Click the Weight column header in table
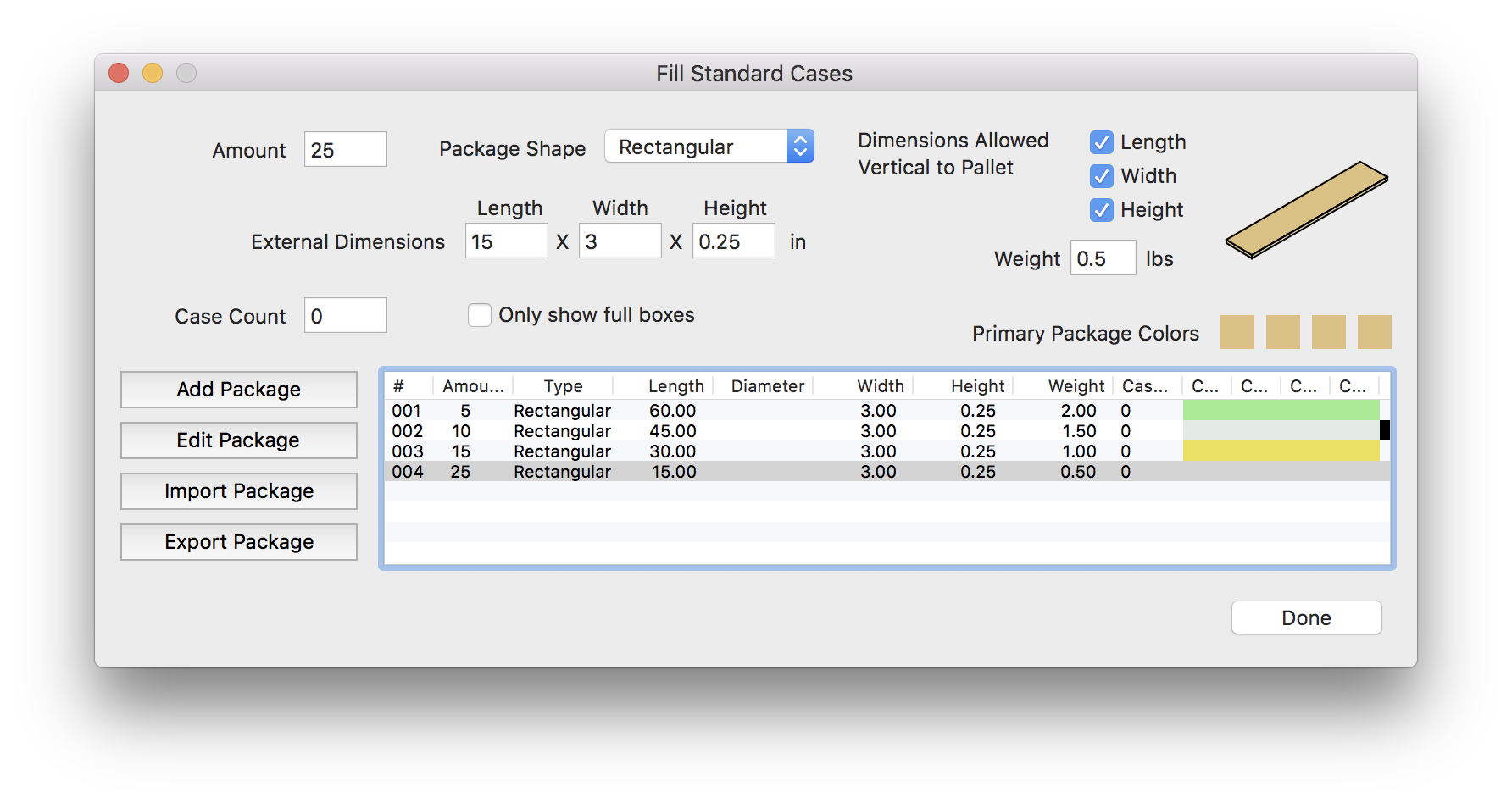1512x803 pixels. 1064,386
